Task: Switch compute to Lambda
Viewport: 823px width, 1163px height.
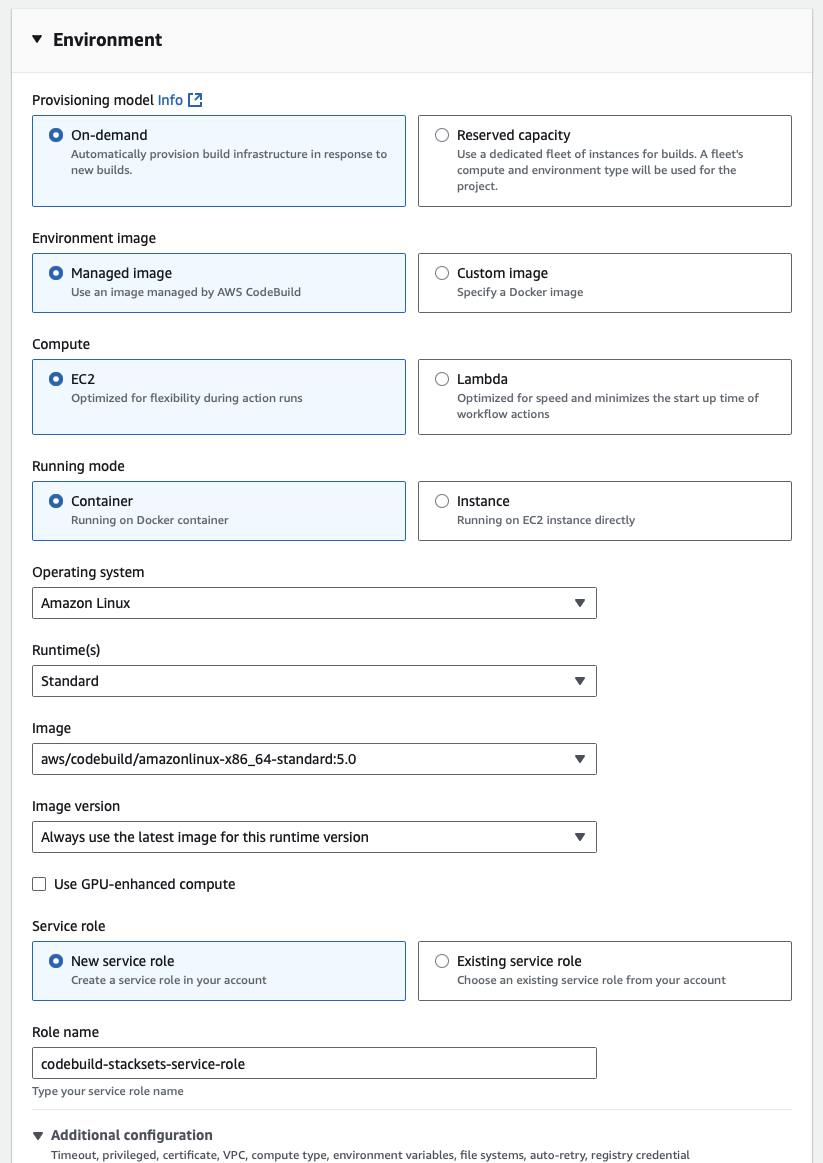Action: pos(442,379)
